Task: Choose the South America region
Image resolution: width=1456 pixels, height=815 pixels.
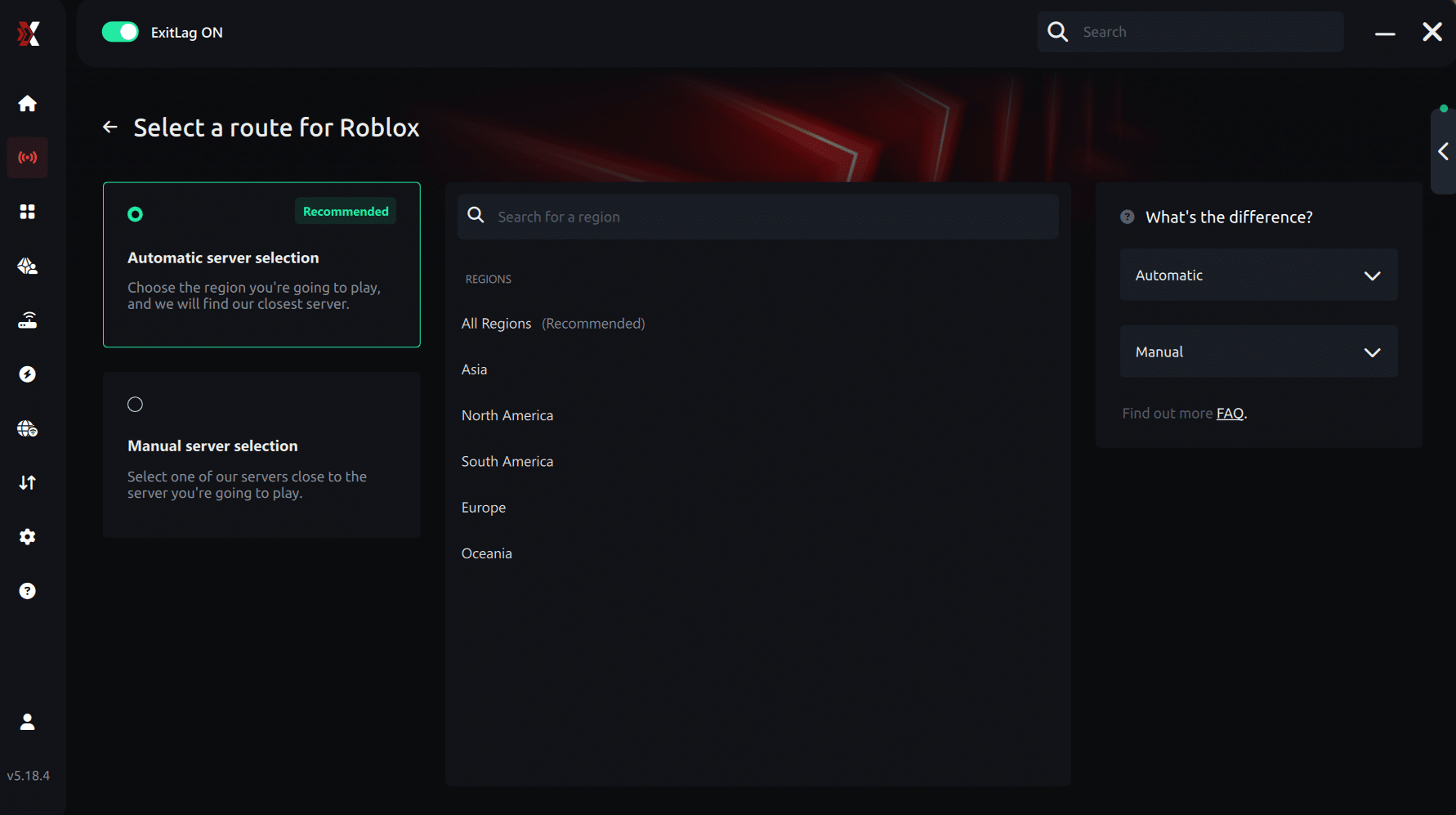Action: tap(507, 461)
